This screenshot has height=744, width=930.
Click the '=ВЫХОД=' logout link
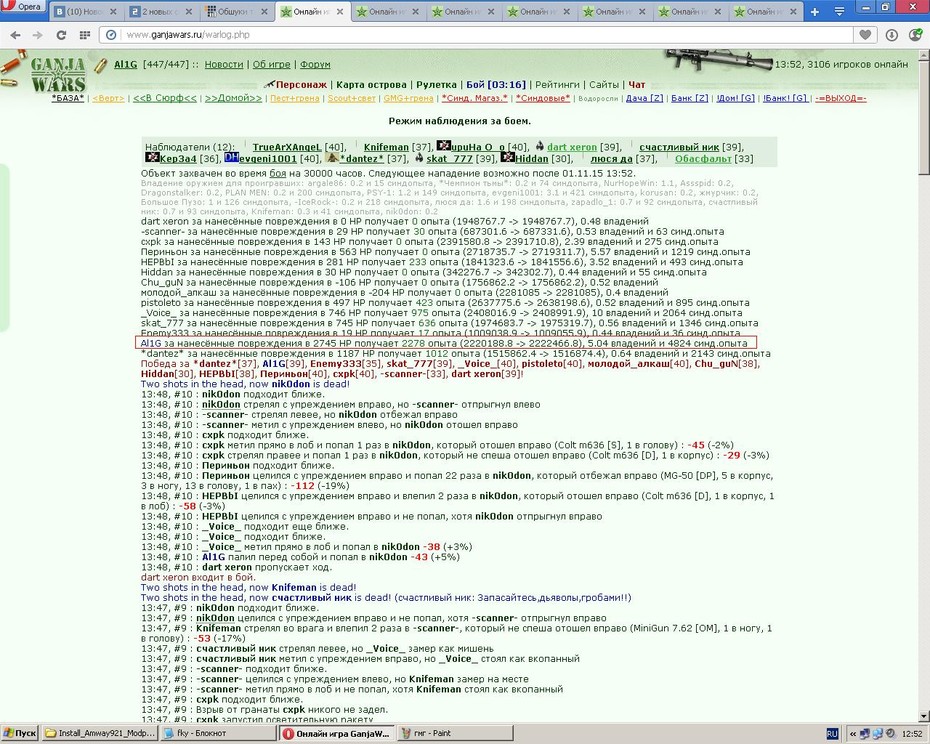840,98
